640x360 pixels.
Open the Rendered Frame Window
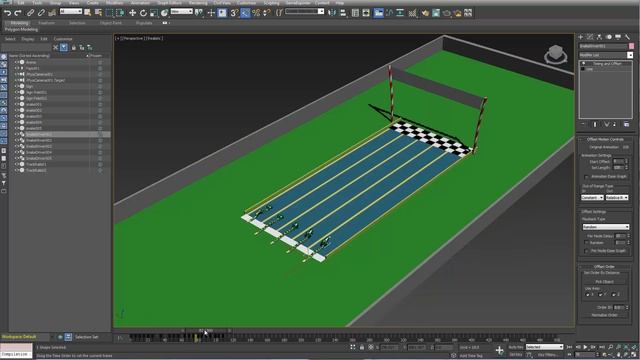(436, 13)
